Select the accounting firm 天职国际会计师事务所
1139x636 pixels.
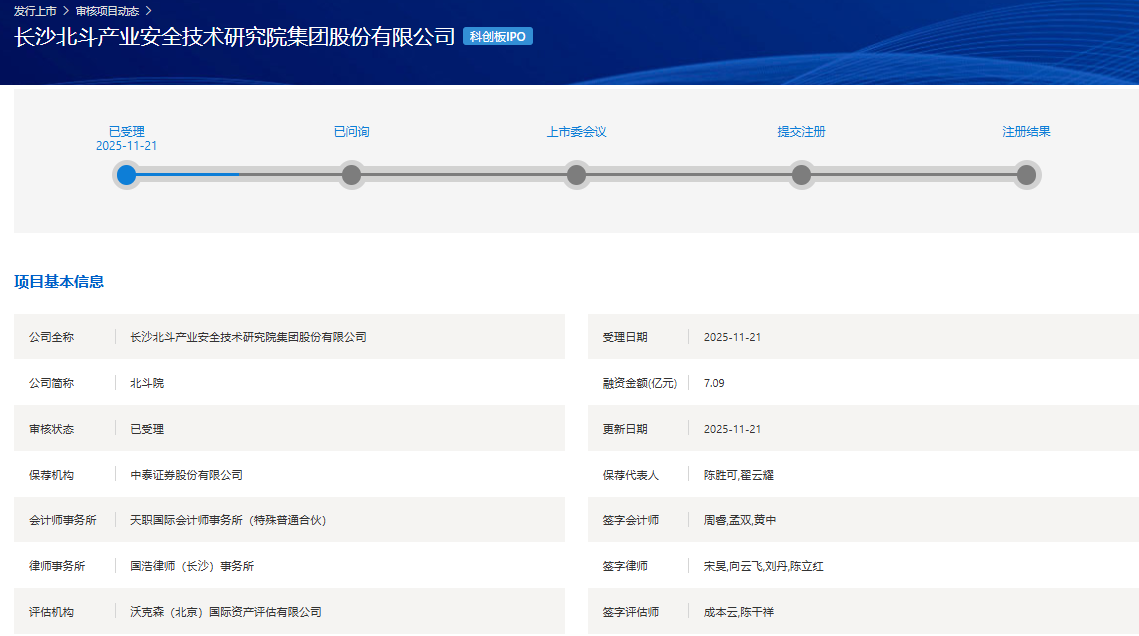(x=228, y=520)
